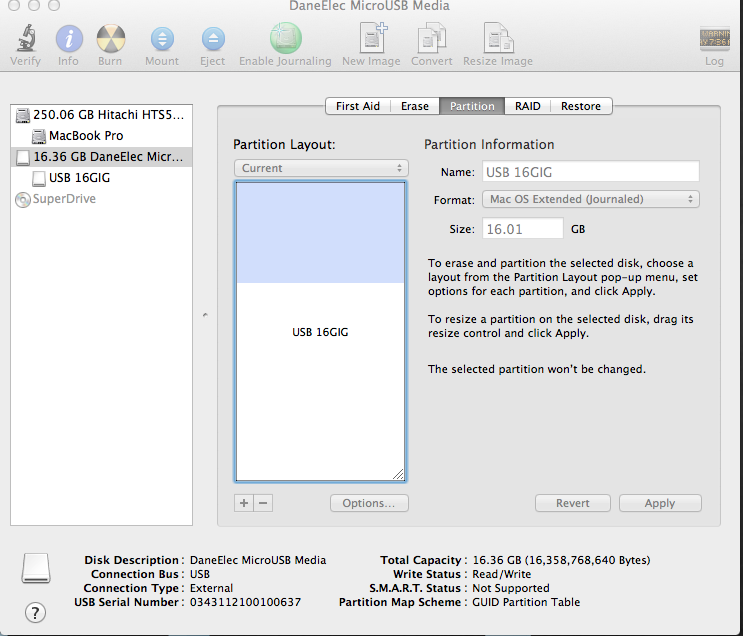Click the partition Size field

coord(523,229)
